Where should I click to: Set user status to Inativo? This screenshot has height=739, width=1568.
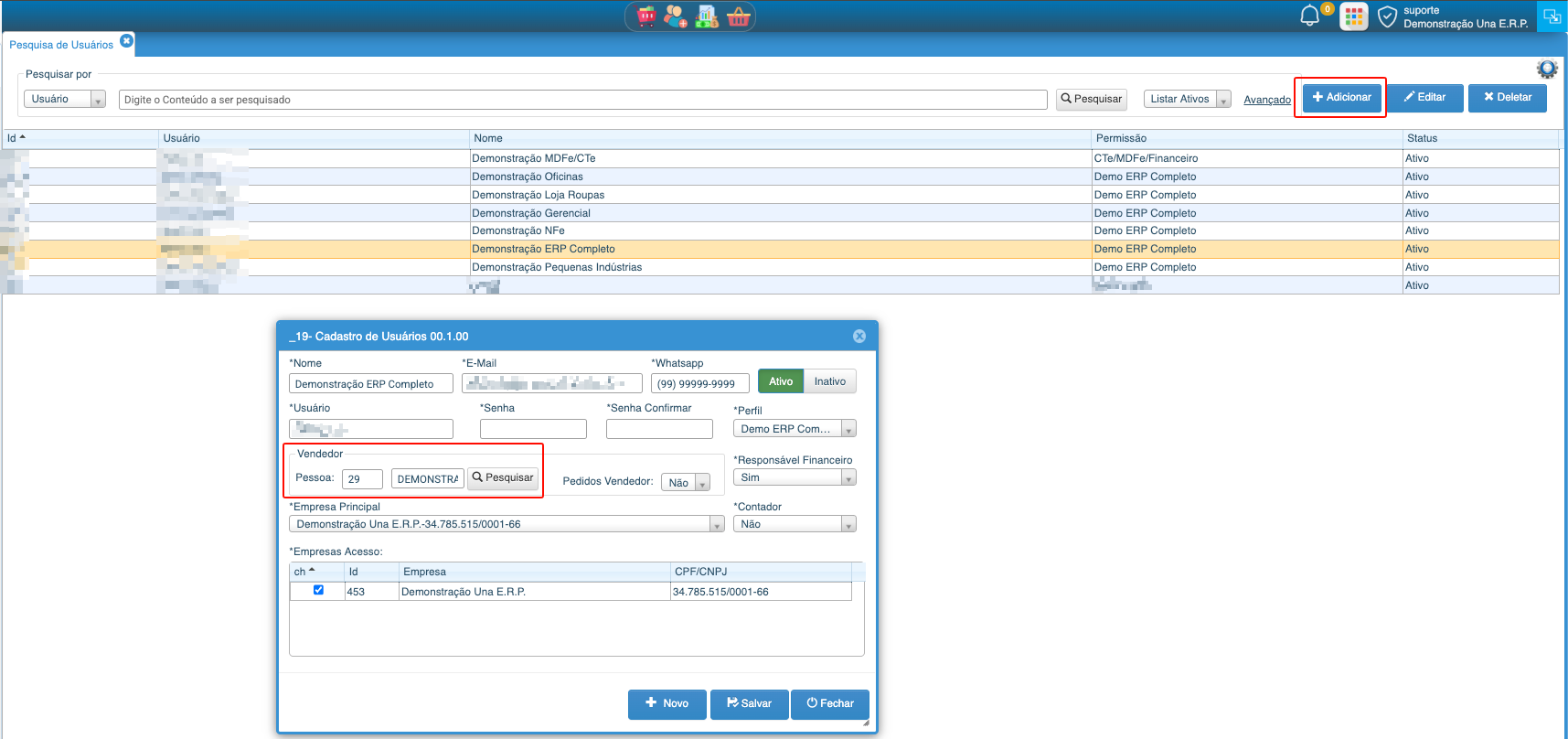pyautogui.click(x=829, y=381)
